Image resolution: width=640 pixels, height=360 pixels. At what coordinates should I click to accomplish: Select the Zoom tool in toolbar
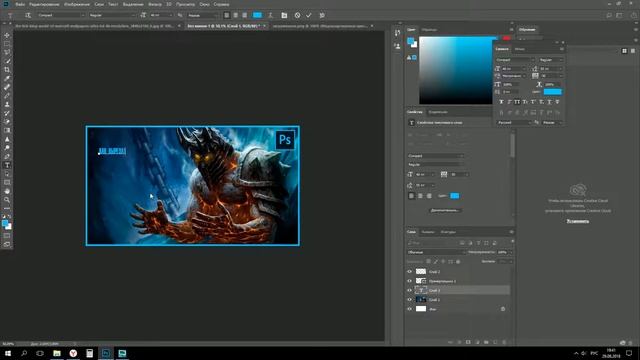coord(7,200)
